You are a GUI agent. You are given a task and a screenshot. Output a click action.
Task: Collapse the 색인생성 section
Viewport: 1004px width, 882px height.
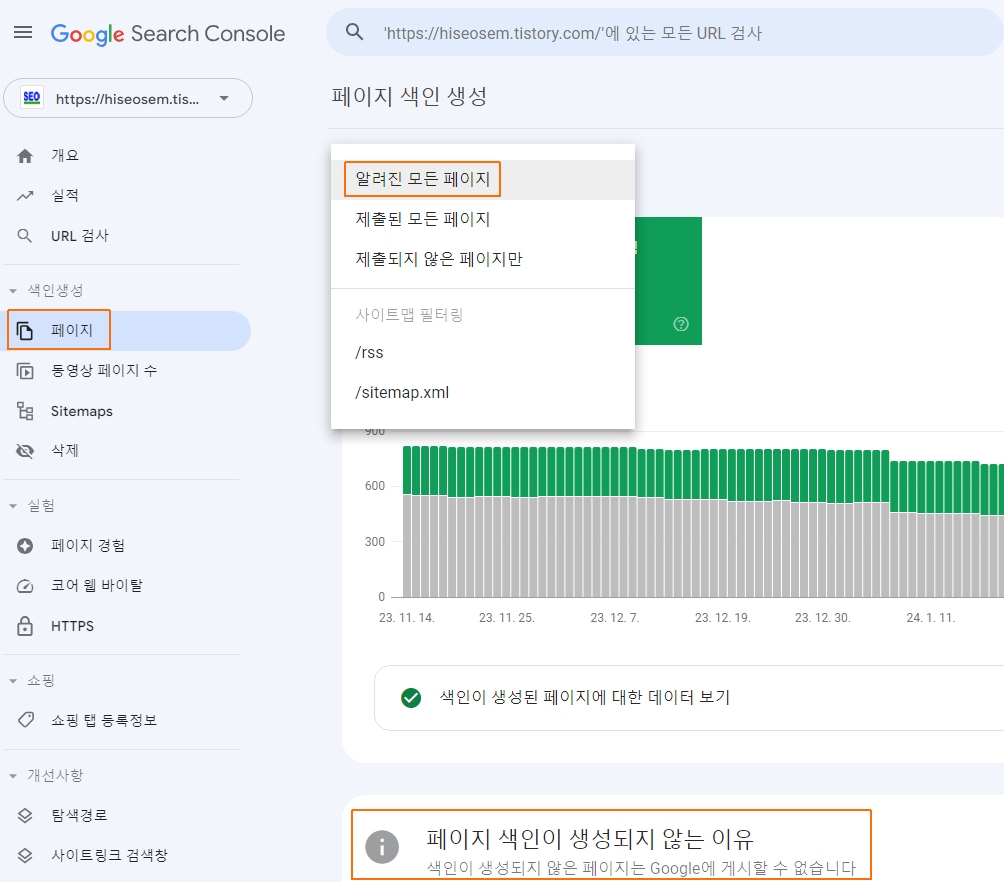tap(14, 291)
